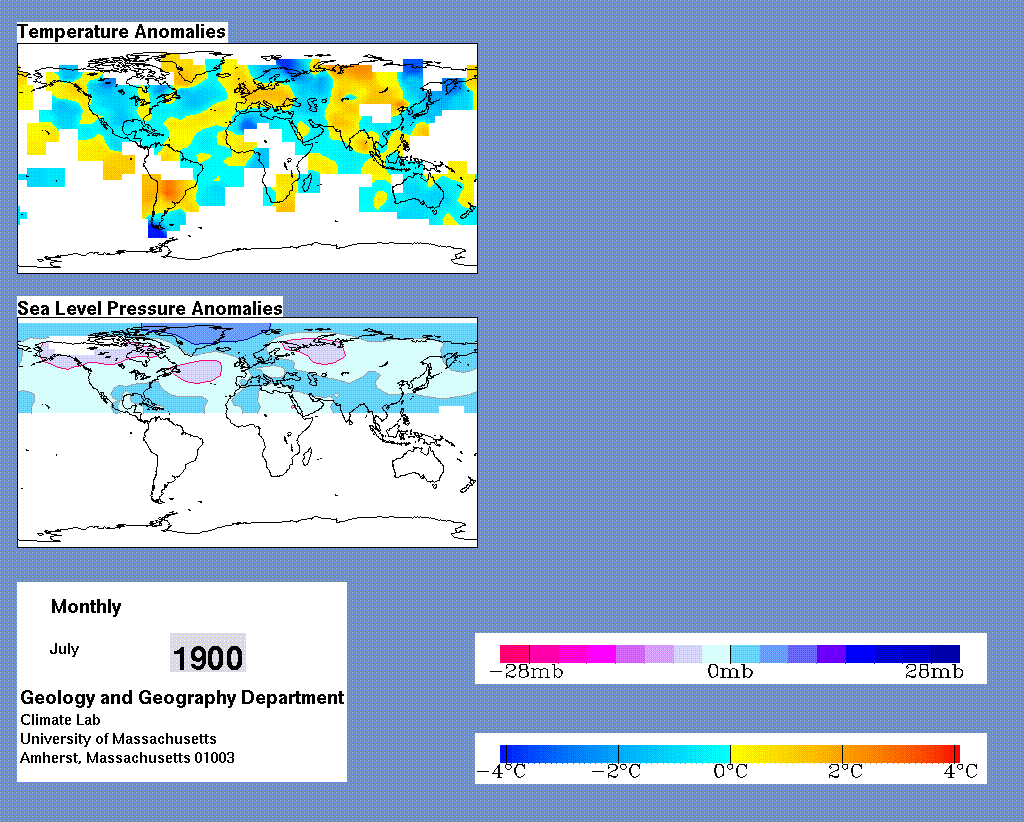1024x822 pixels.
Task: Select the 1900 year display box
Action: [x=208, y=652]
